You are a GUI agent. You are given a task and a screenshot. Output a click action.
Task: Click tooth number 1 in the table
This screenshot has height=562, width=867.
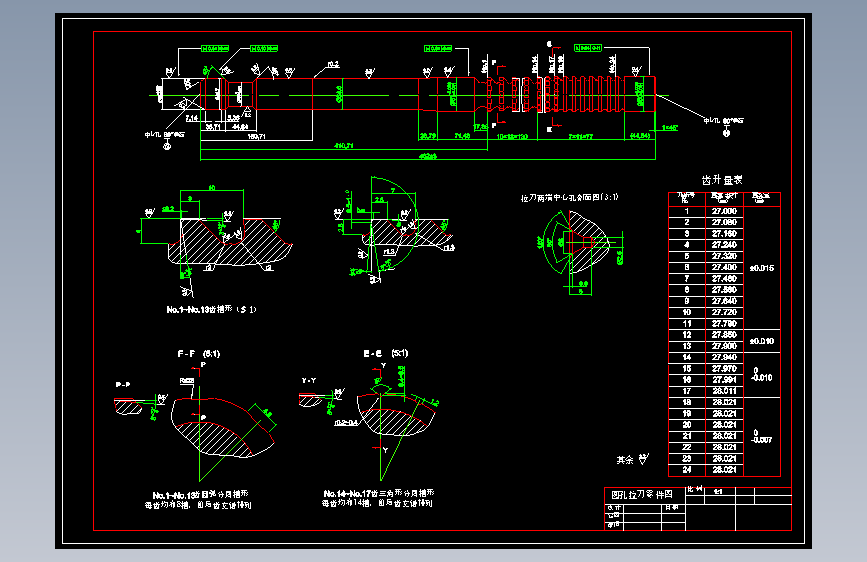687,211
